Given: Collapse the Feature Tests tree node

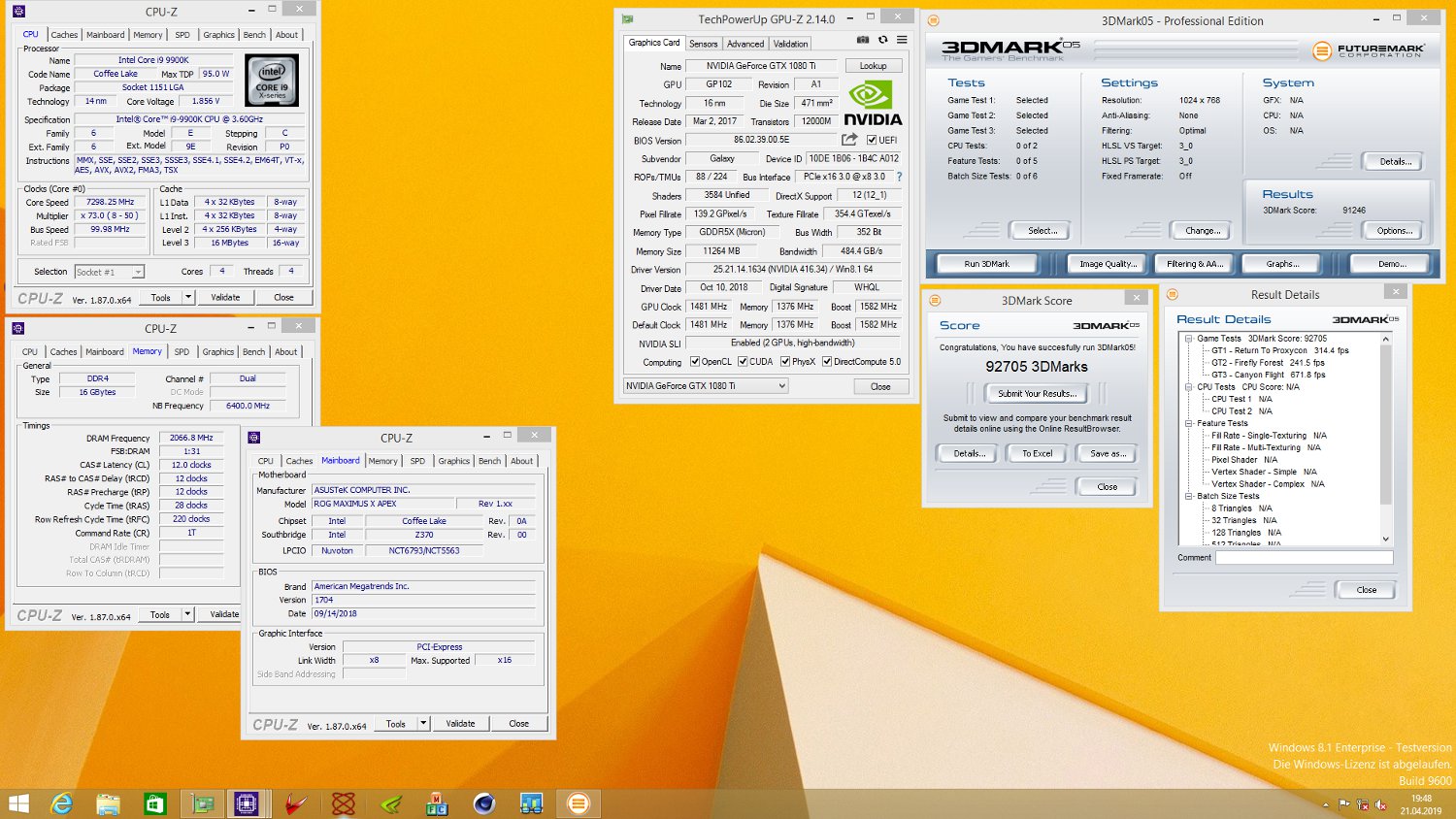Looking at the screenshot, I should [x=1189, y=423].
